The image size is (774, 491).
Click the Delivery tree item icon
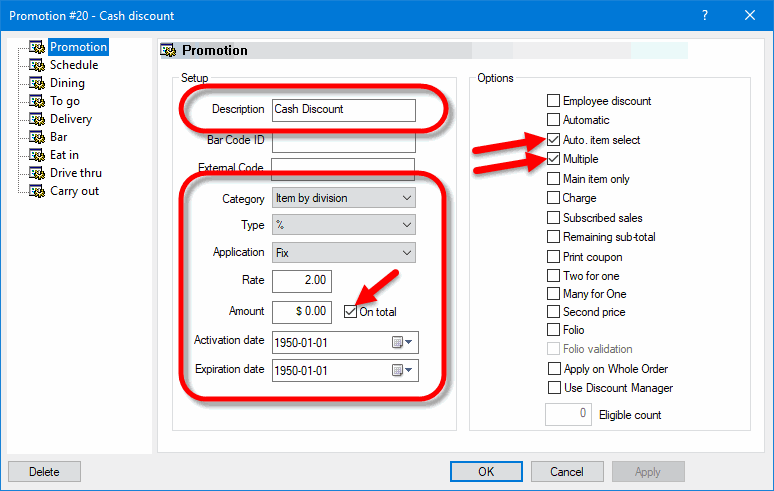click(x=38, y=119)
